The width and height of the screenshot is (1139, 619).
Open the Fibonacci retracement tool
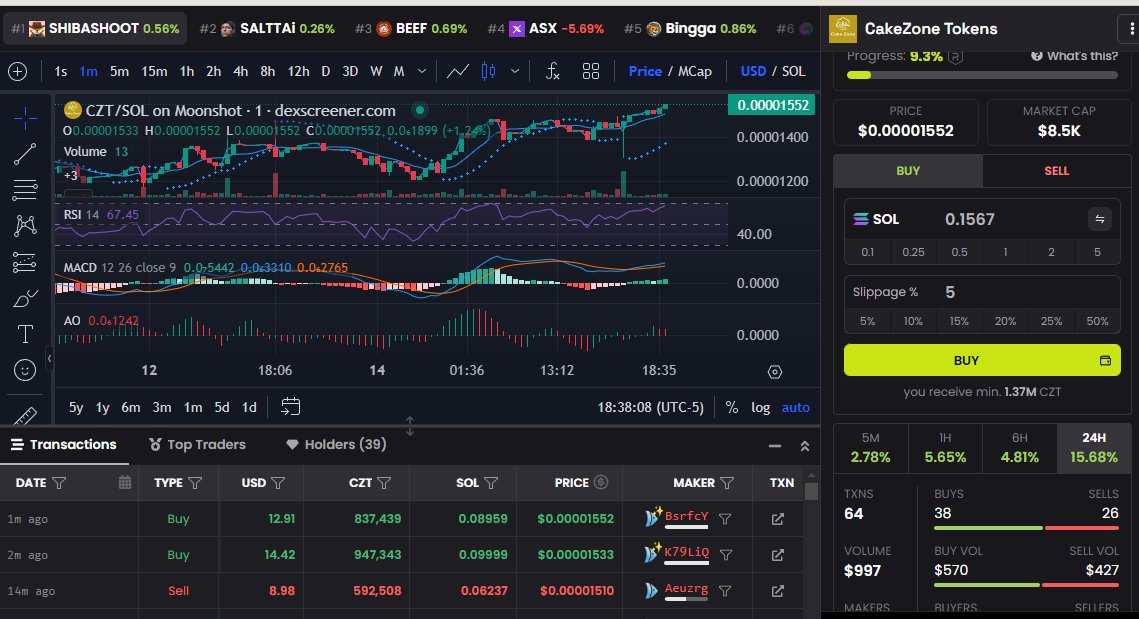(25, 190)
